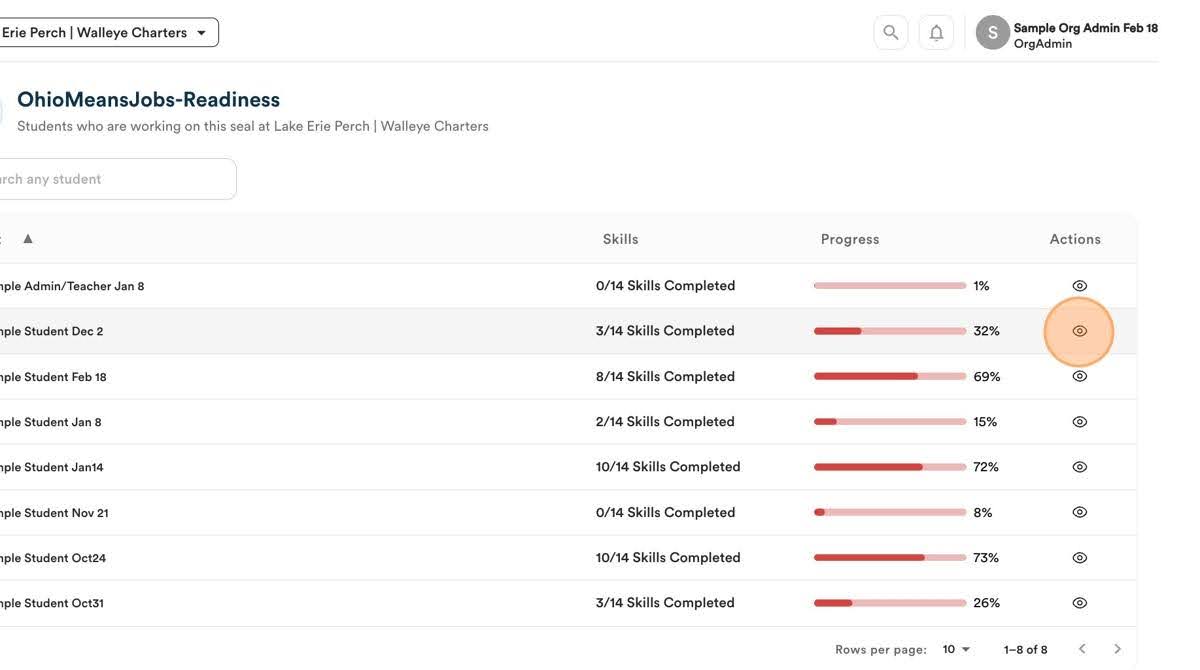Screen dimensions: 1200x670
Task: Click the 32% progress value
Action: 986,331
